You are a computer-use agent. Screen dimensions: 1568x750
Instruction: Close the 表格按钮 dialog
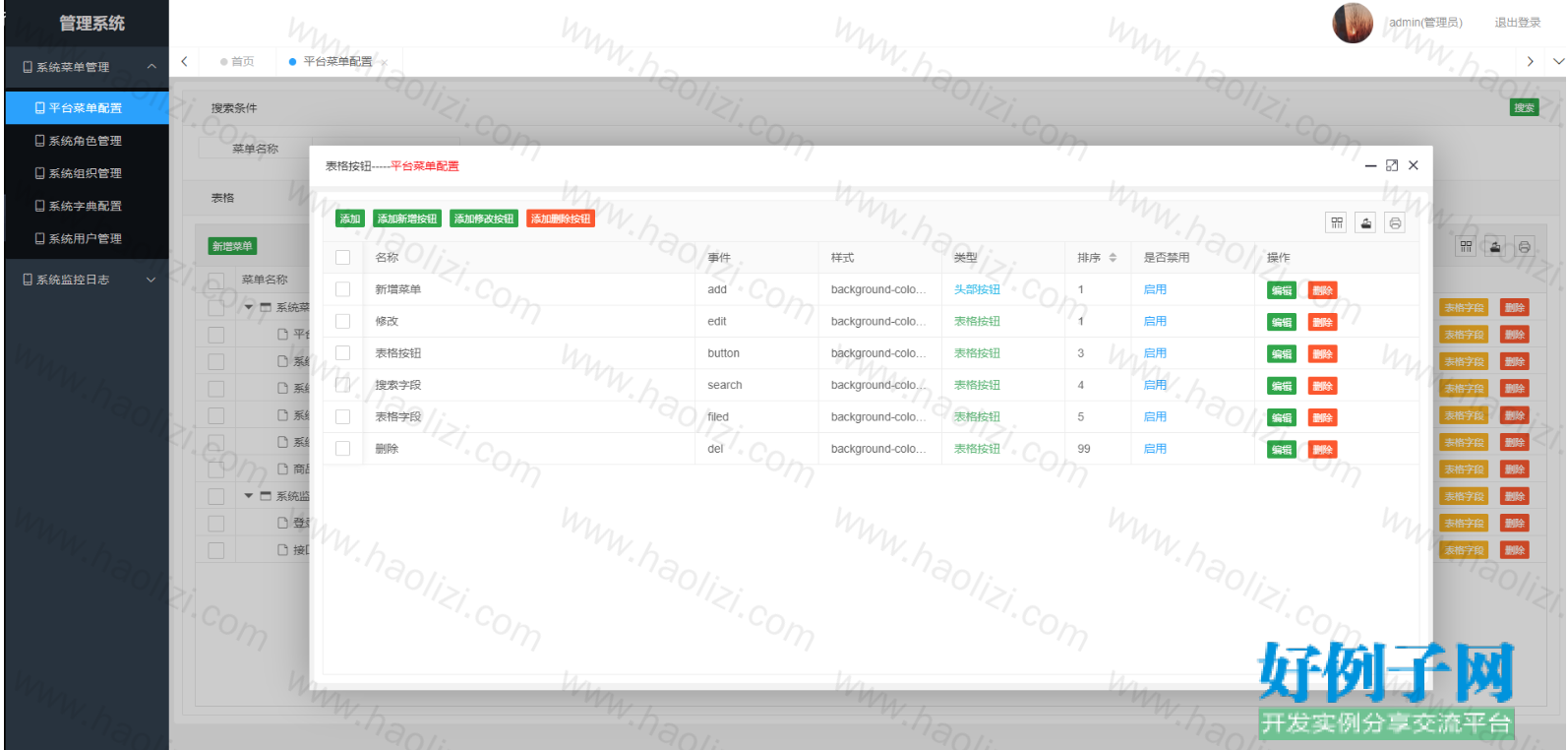coord(1414,165)
